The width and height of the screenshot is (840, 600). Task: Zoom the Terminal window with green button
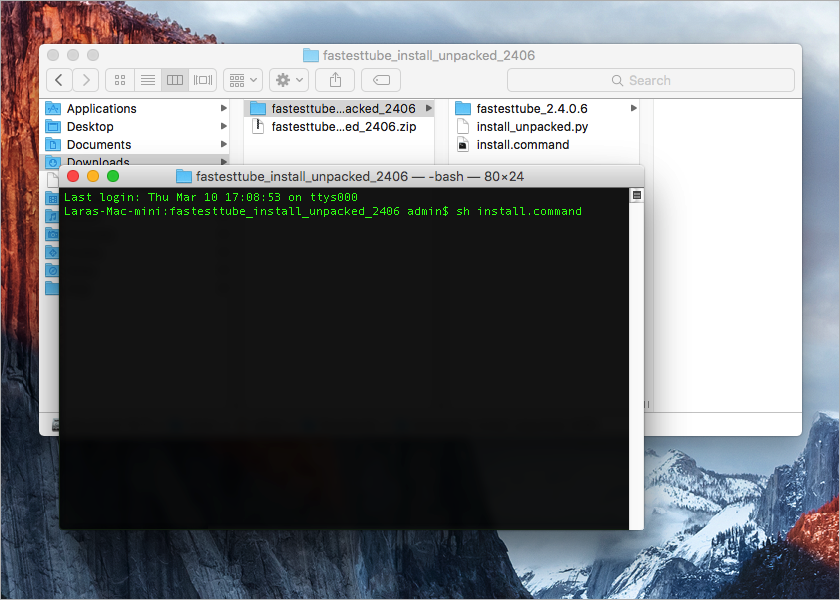[113, 176]
